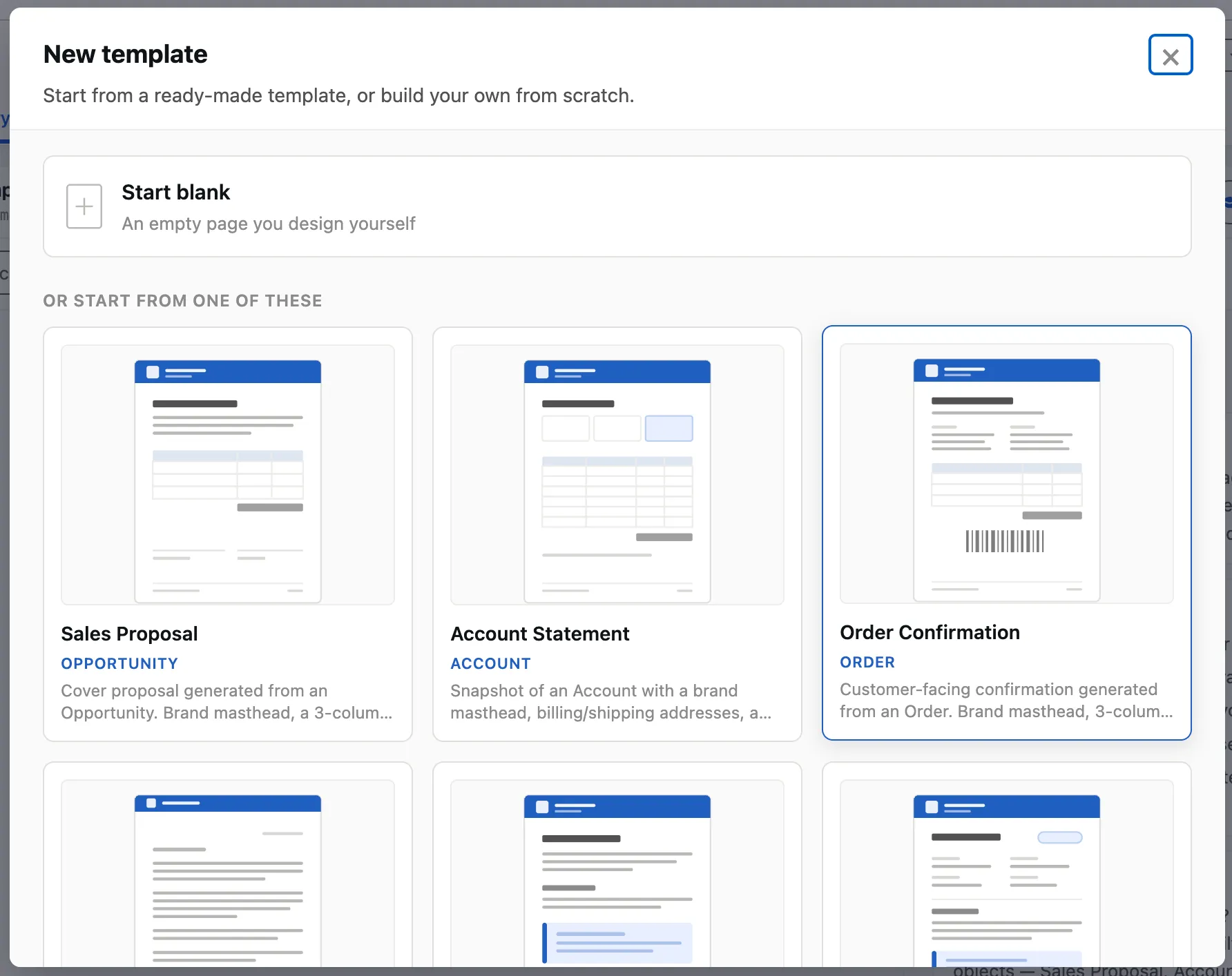The width and height of the screenshot is (1232, 976).
Task: Click the OPPORTUNITY object label
Action: [x=119, y=663]
